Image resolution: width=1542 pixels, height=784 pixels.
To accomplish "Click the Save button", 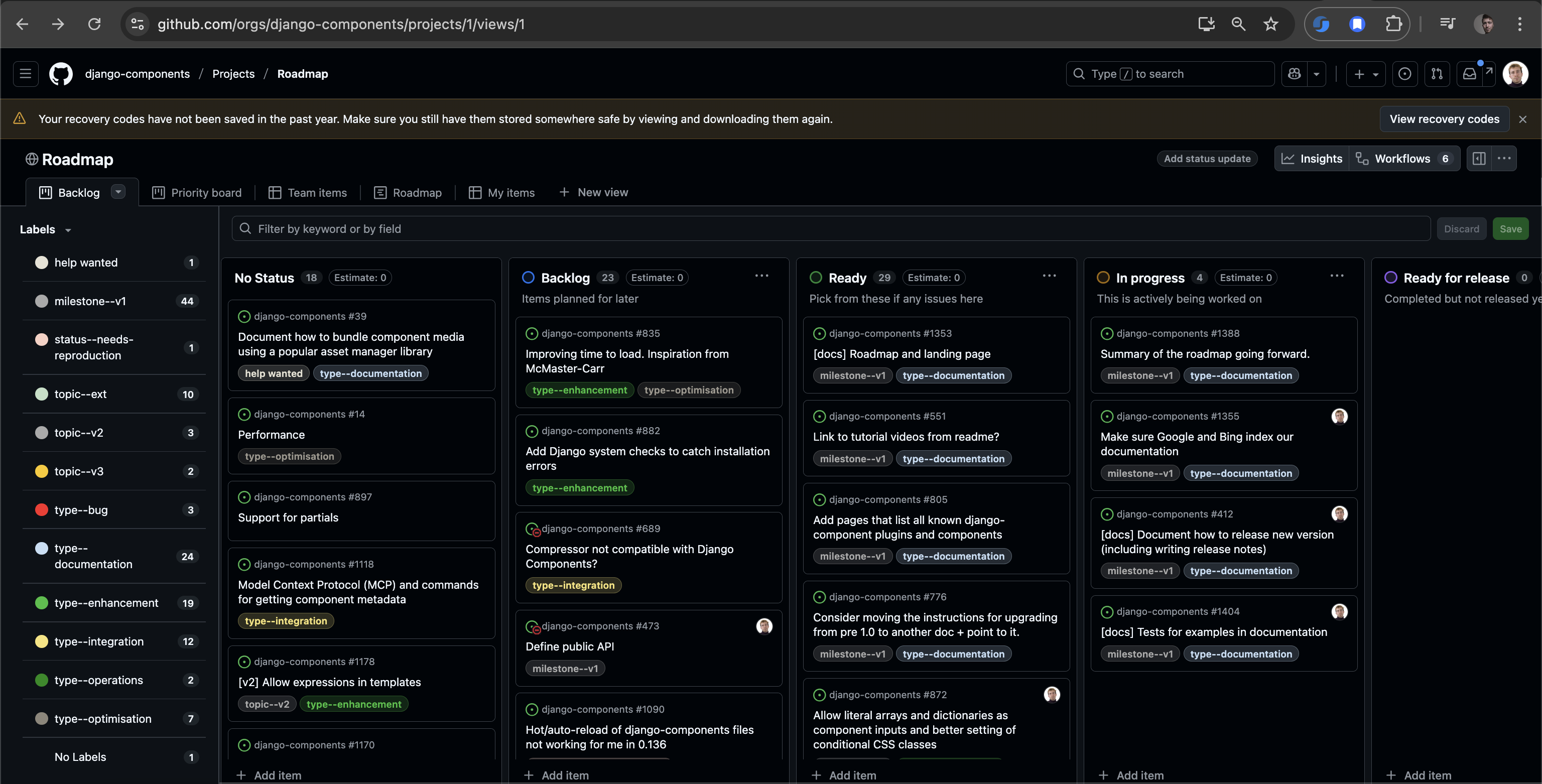I will click(x=1510, y=228).
